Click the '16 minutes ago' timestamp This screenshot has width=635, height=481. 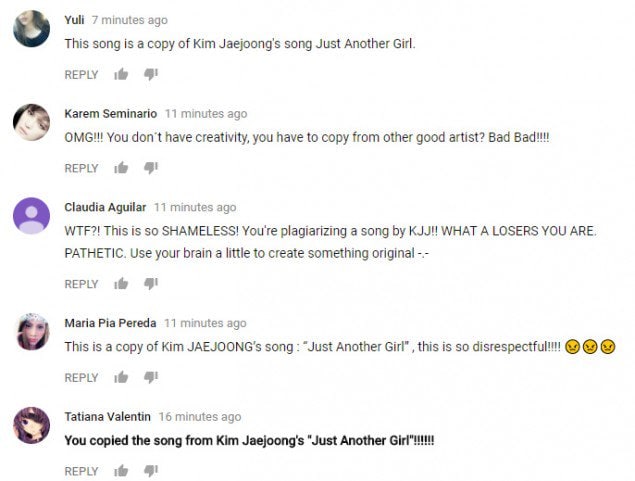pos(199,417)
